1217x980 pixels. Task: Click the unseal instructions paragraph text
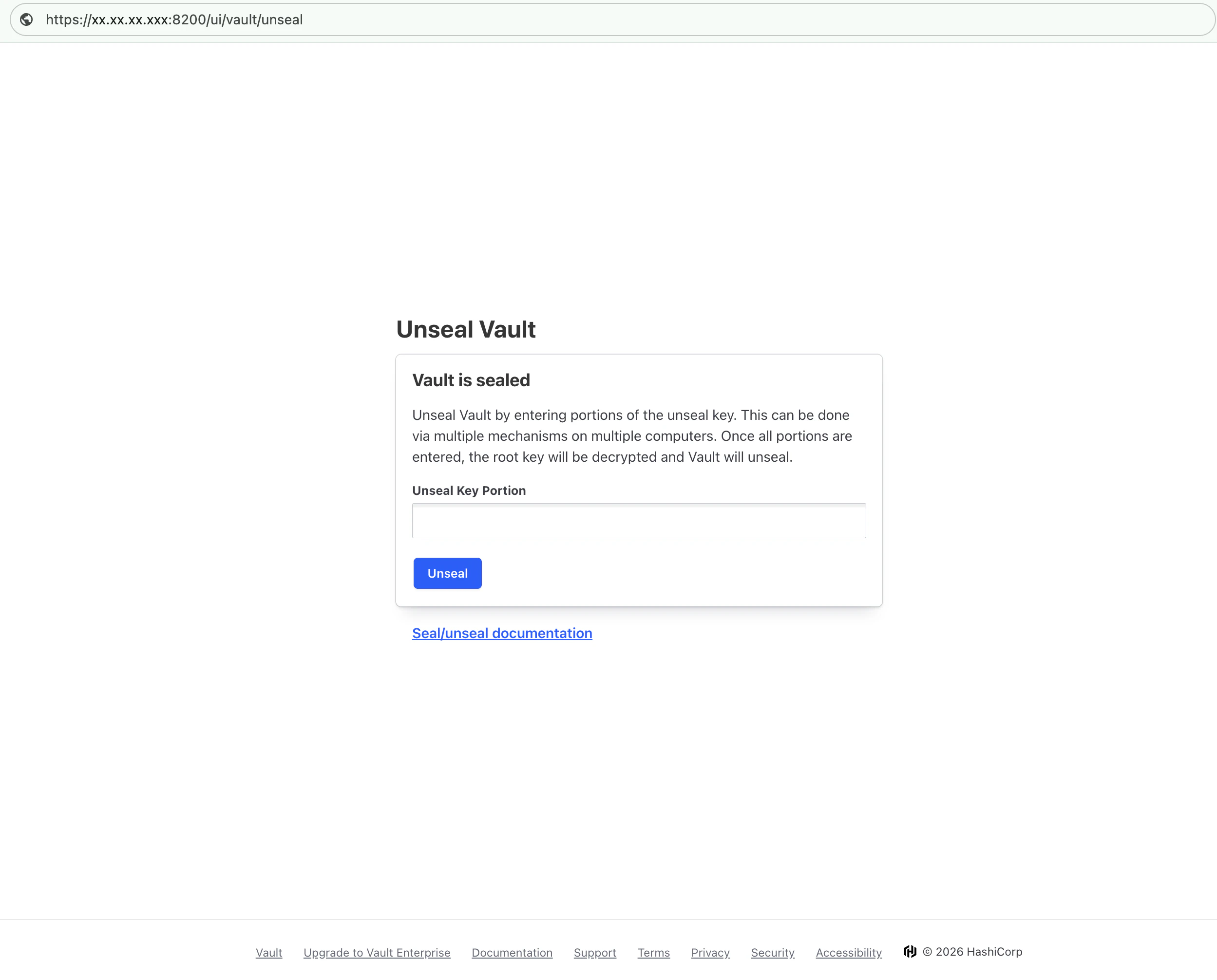(x=632, y=436)
